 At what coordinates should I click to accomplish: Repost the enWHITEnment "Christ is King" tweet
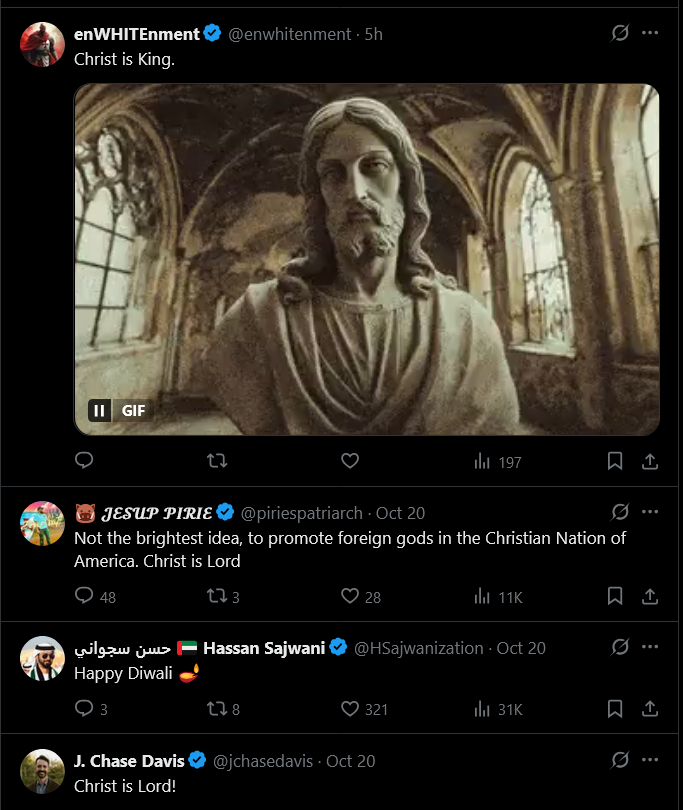(x=216, y=461)
